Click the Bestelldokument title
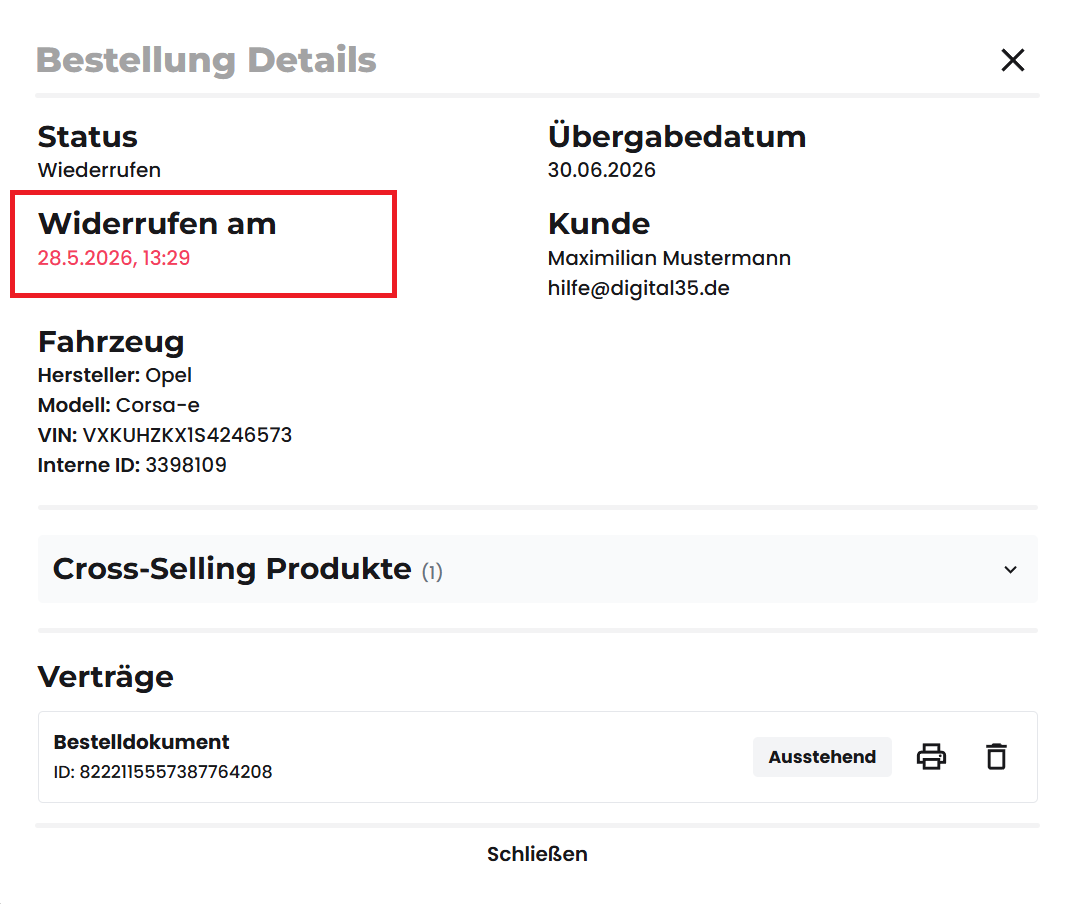Viewport: 1071px width, 904px height. click(x=141, y=741)
